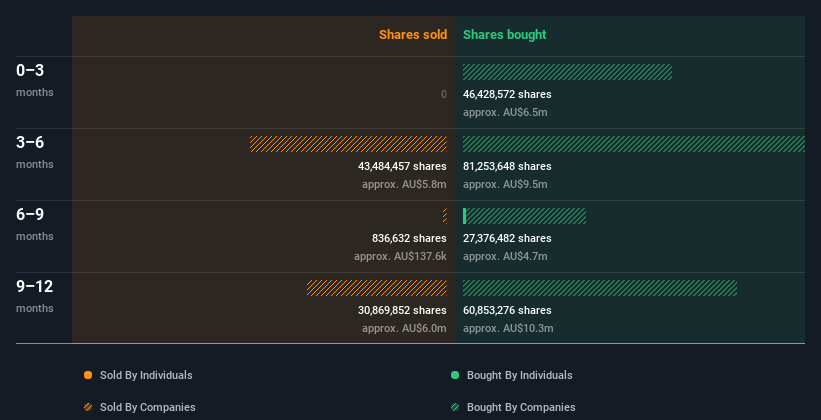Click the 6–9 months small orange sold bar
Image resolution: width=821 pixels, height=420 pixels.
[445, 216]
